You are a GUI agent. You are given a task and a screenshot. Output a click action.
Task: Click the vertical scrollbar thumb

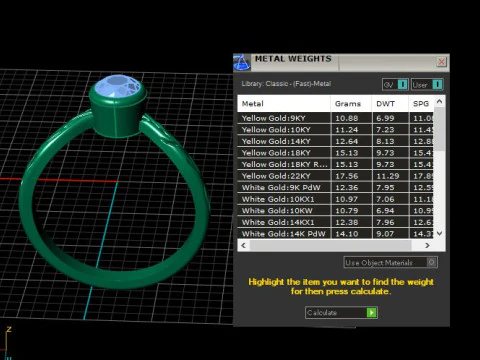coord(440,129)
